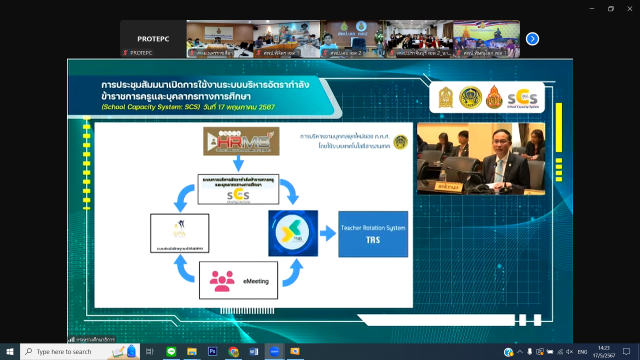Screen dimensions: 640x360
Task: Select thumbnail showing crowded conference room audience
Action: 420,39
